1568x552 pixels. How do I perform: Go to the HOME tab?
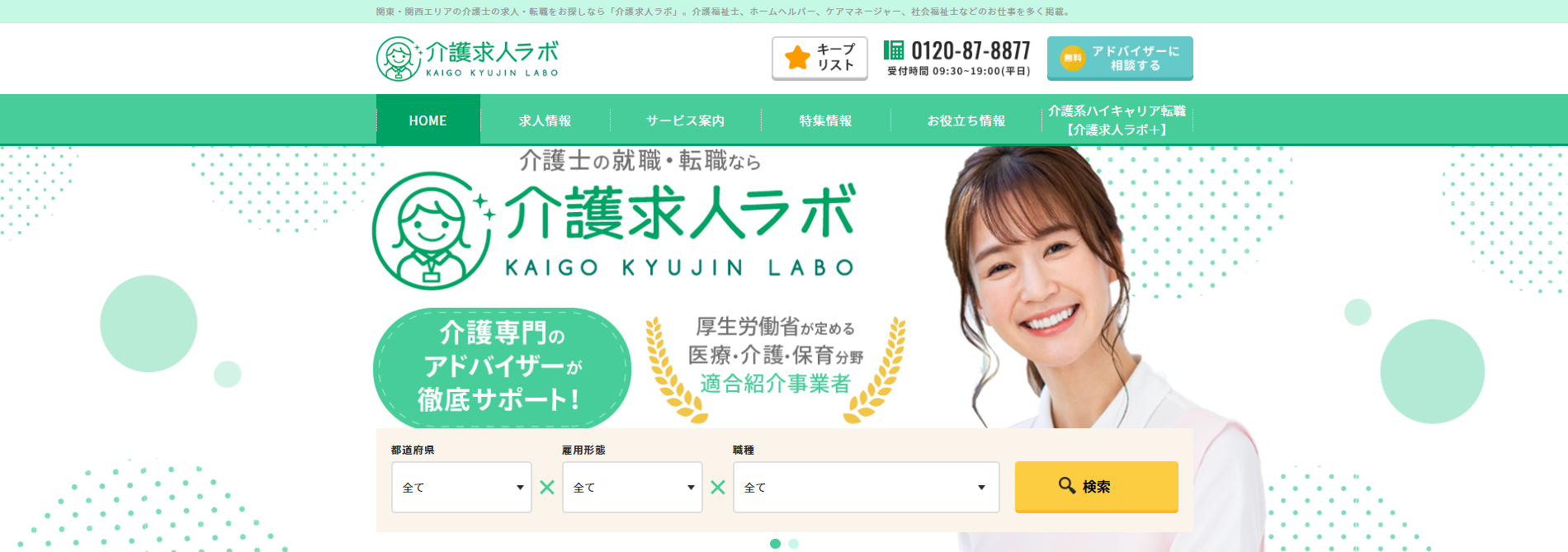pyautogui.click(x=427, y=120)
